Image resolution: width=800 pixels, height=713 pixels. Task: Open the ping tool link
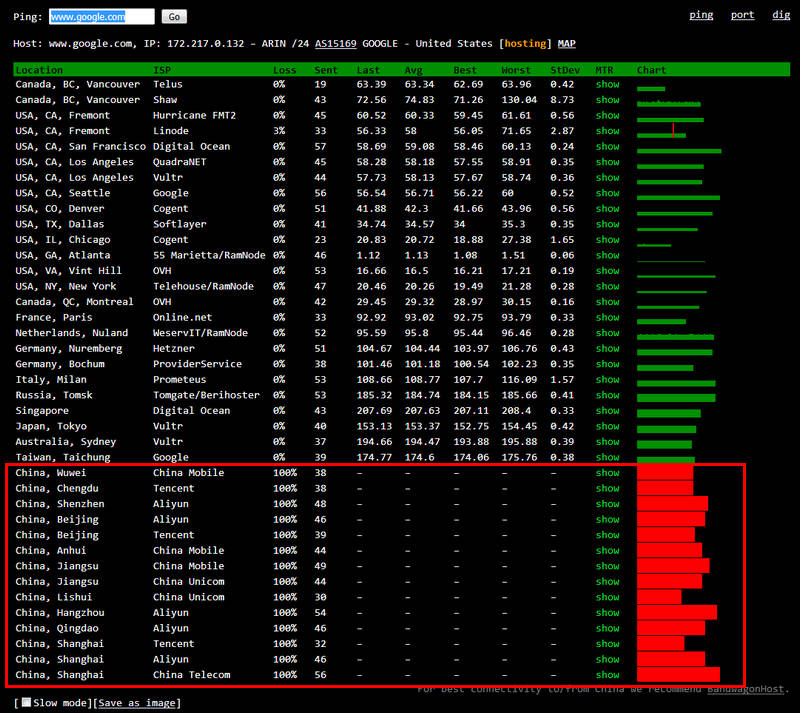tap(701, 15)
